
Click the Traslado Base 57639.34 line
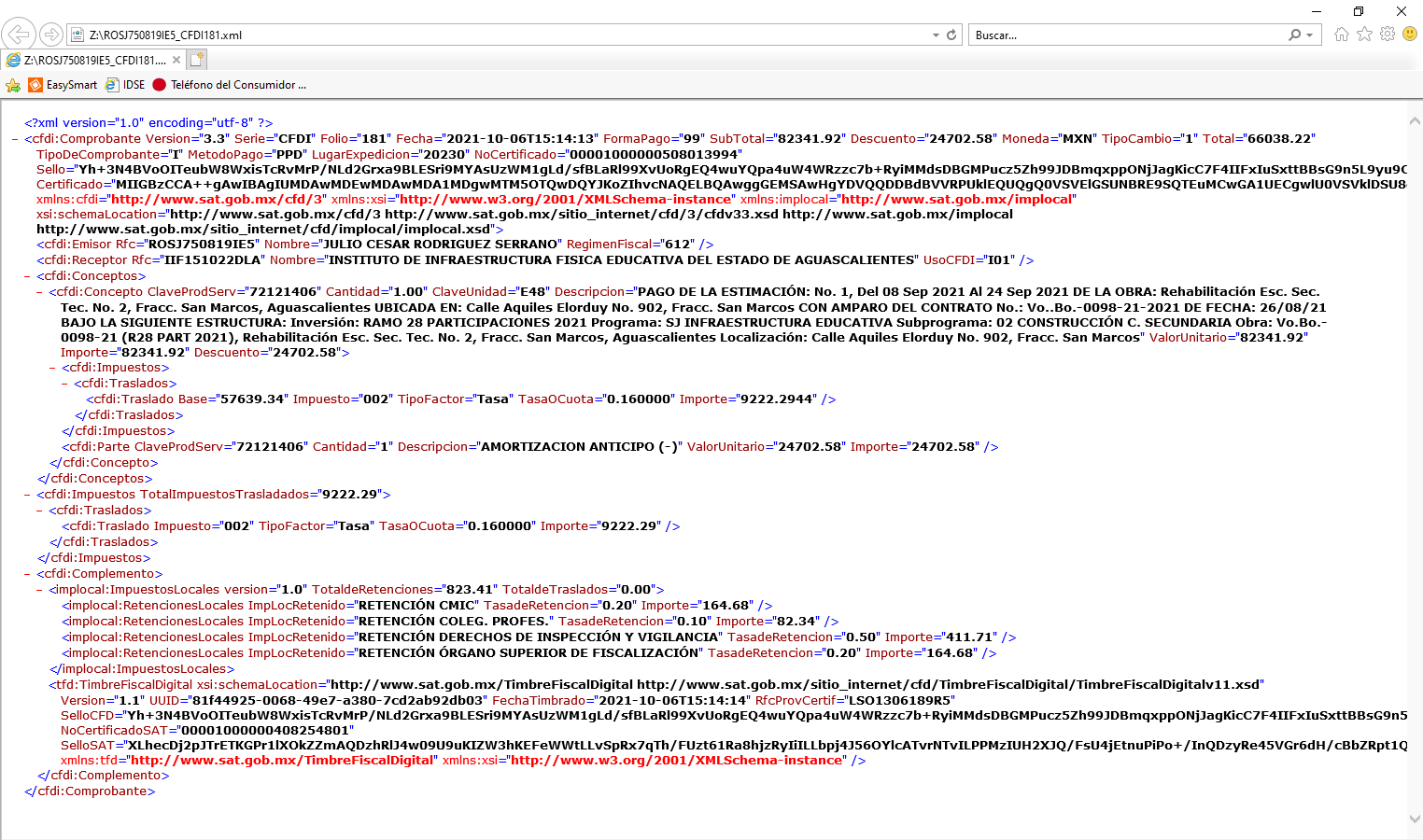[461, 399]
